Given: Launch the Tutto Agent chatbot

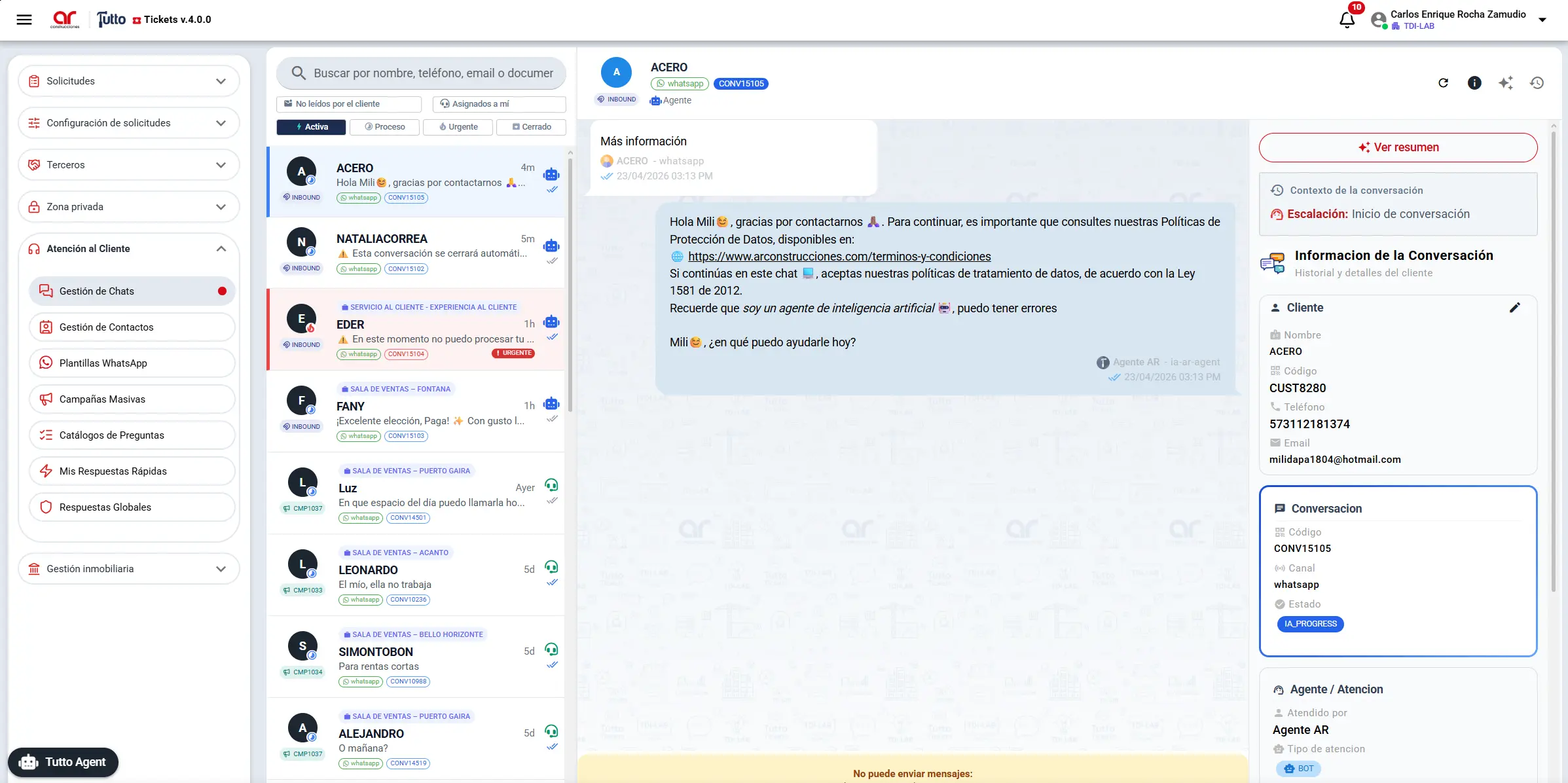Looking at the screenshot, I should (63, 762).
